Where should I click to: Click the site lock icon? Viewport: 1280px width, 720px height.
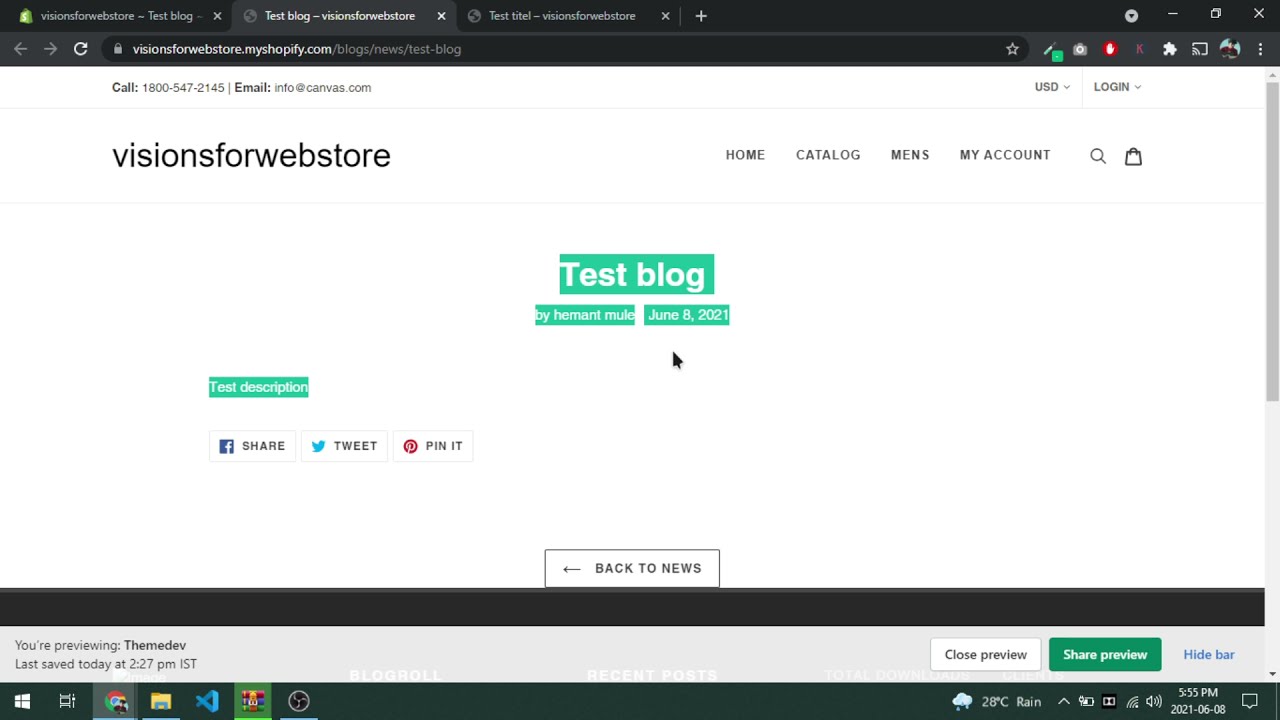click(x=118, y=48)
